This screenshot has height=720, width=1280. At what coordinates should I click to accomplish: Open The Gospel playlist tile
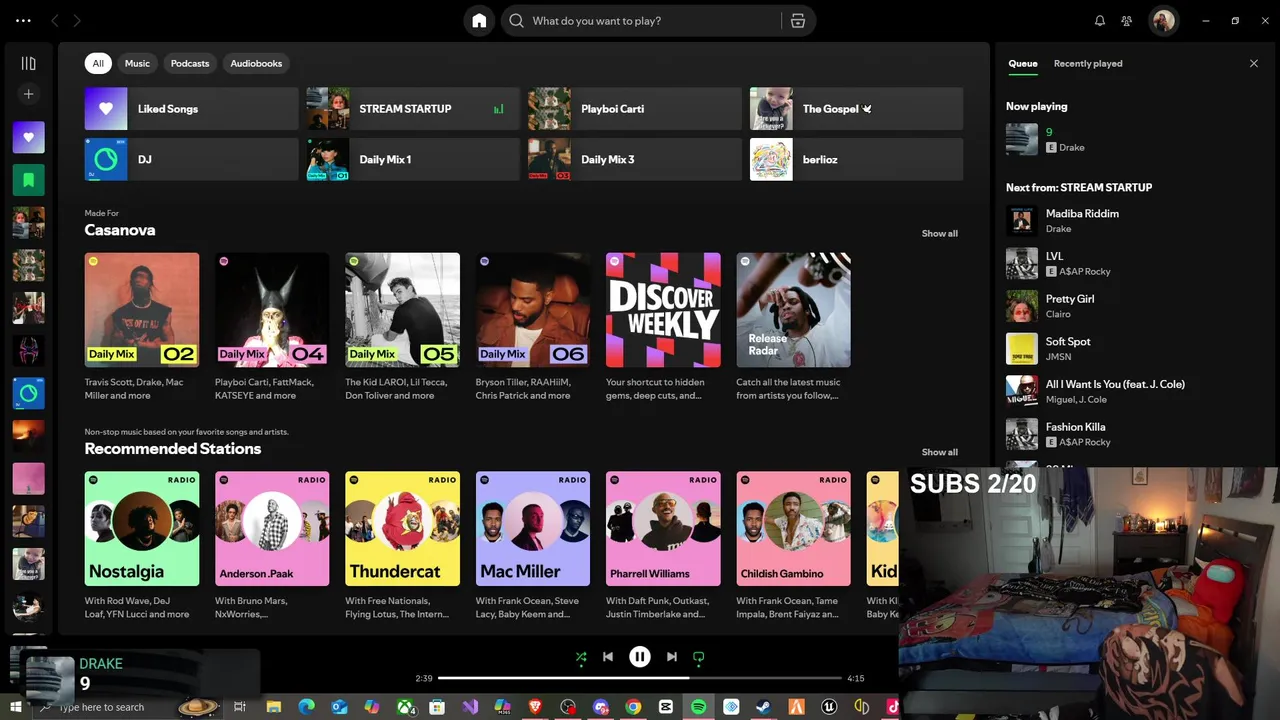[x=857, y=108]
